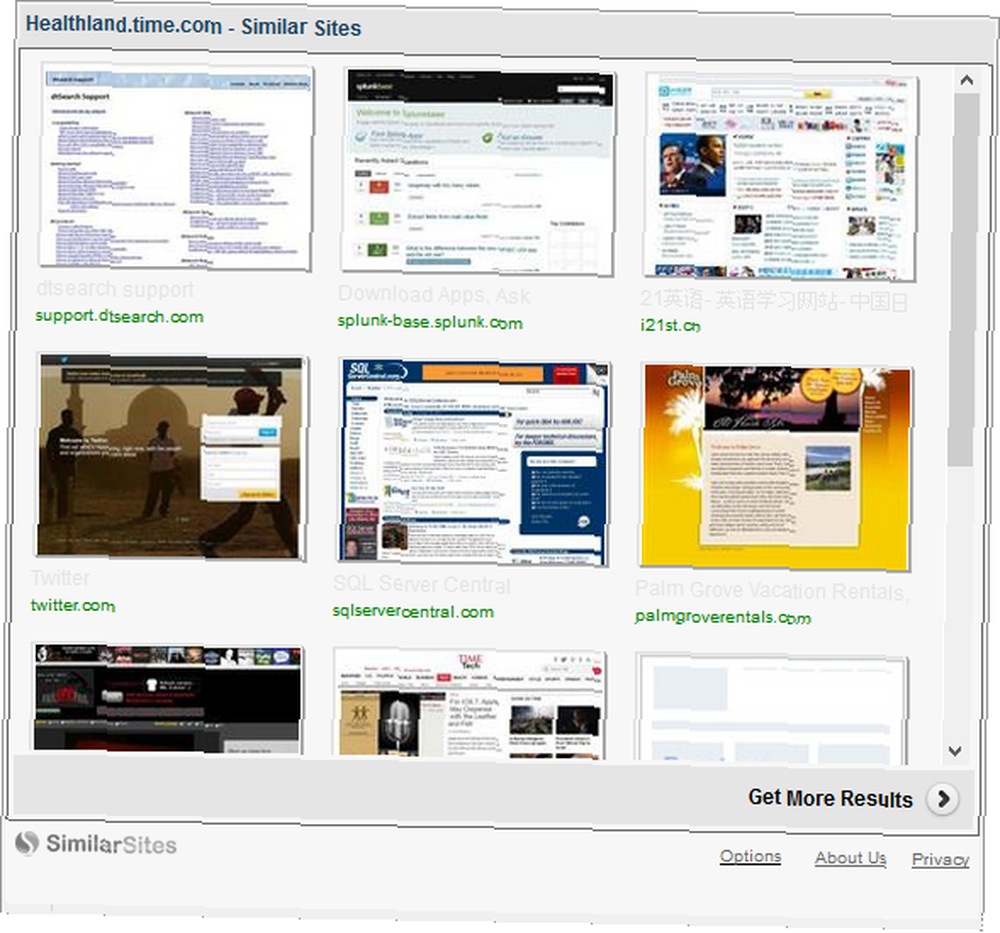Click the 'Healthland.time.com - Similar Sites' heading
Viewport: 1000px width, 933px height.
point(193,26)
